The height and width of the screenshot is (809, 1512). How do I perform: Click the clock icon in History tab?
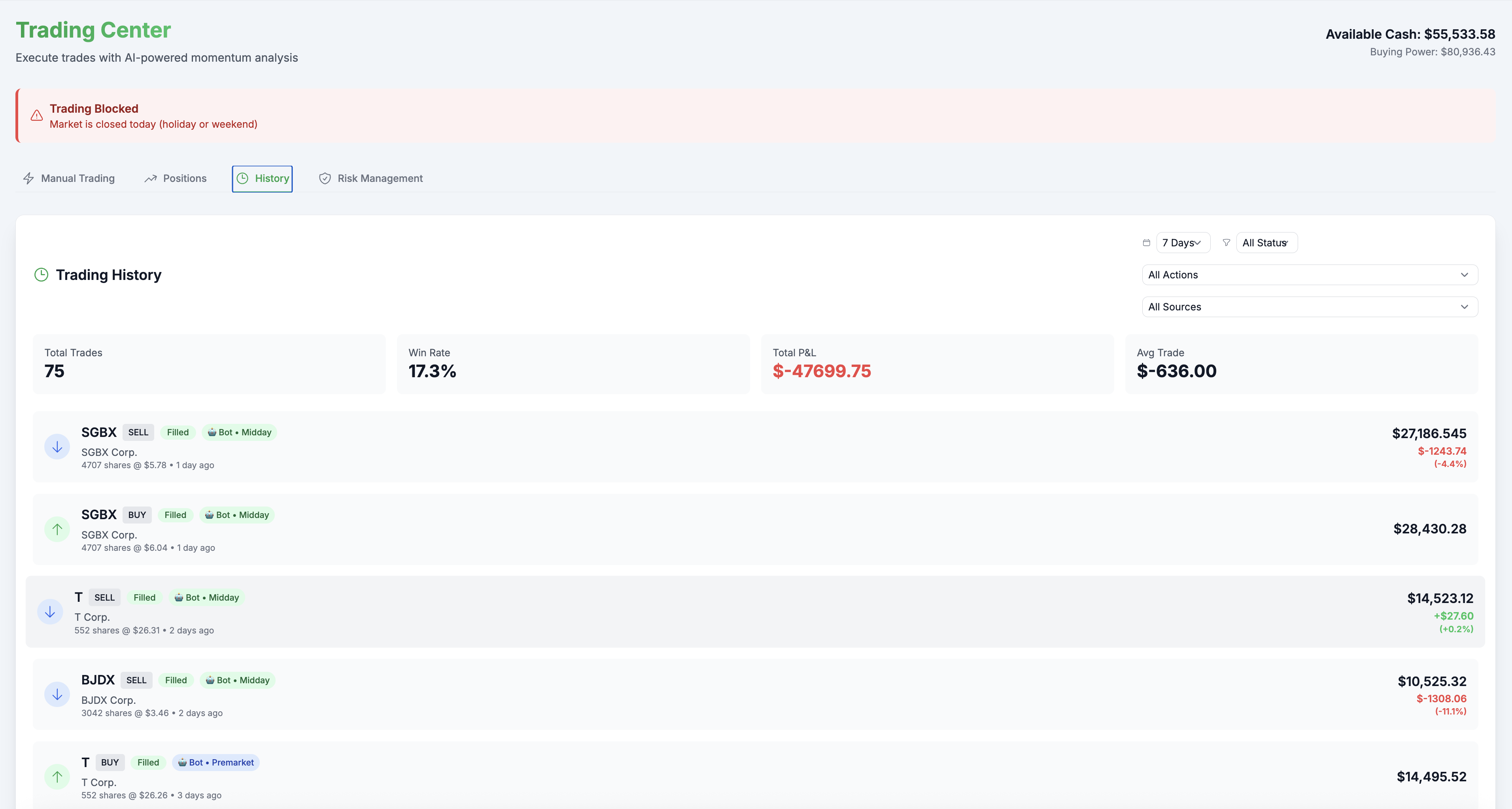pyautogui.click(x=242, y=178)
